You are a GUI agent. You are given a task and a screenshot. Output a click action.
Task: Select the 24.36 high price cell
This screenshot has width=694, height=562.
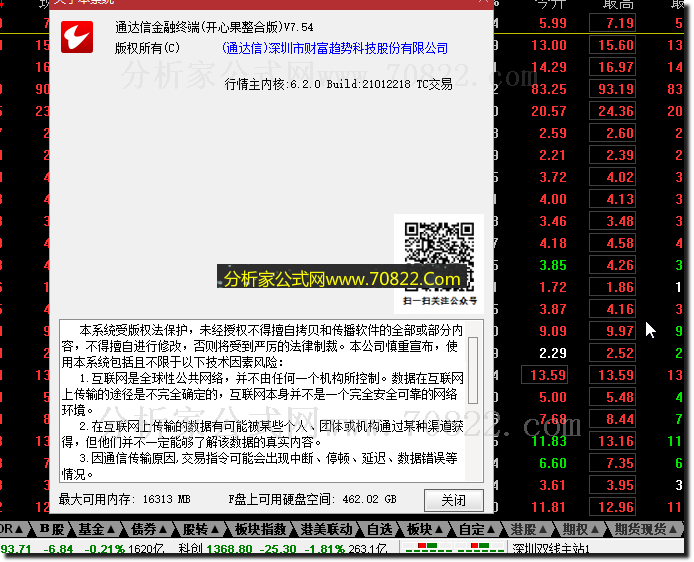coord(613,111)
